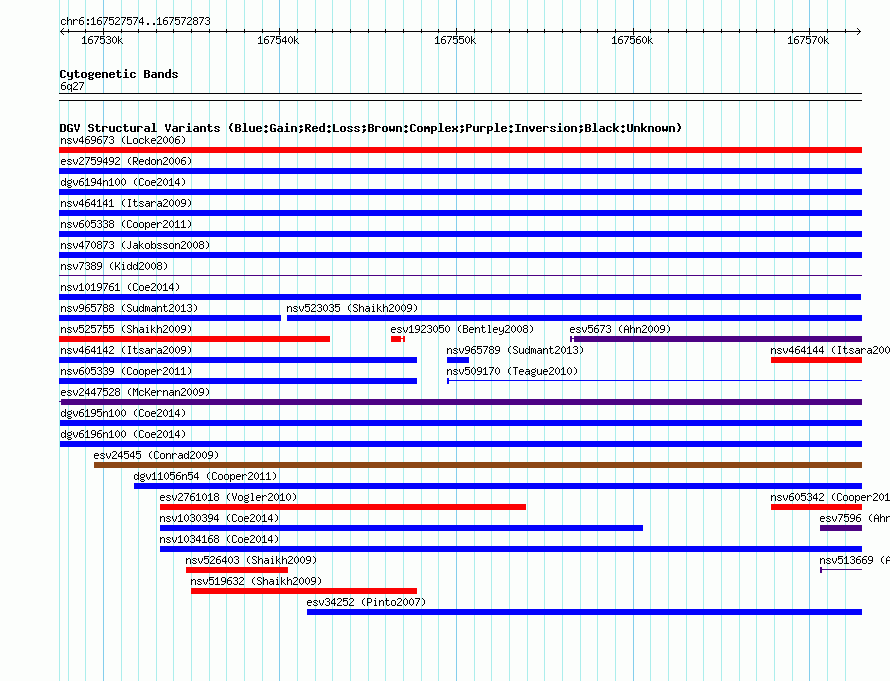Click the brown complex bar for esv24545
This screenshot has height=681, width=890.
(x=478, y=465)
